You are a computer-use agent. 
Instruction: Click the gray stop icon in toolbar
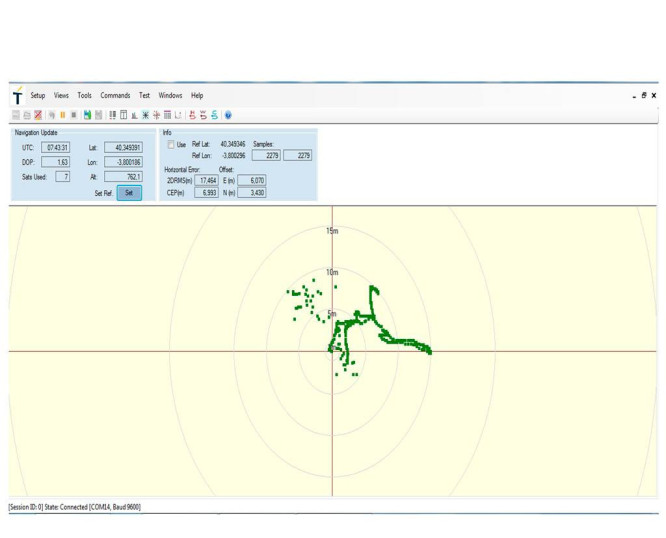[x=74, y=115]
